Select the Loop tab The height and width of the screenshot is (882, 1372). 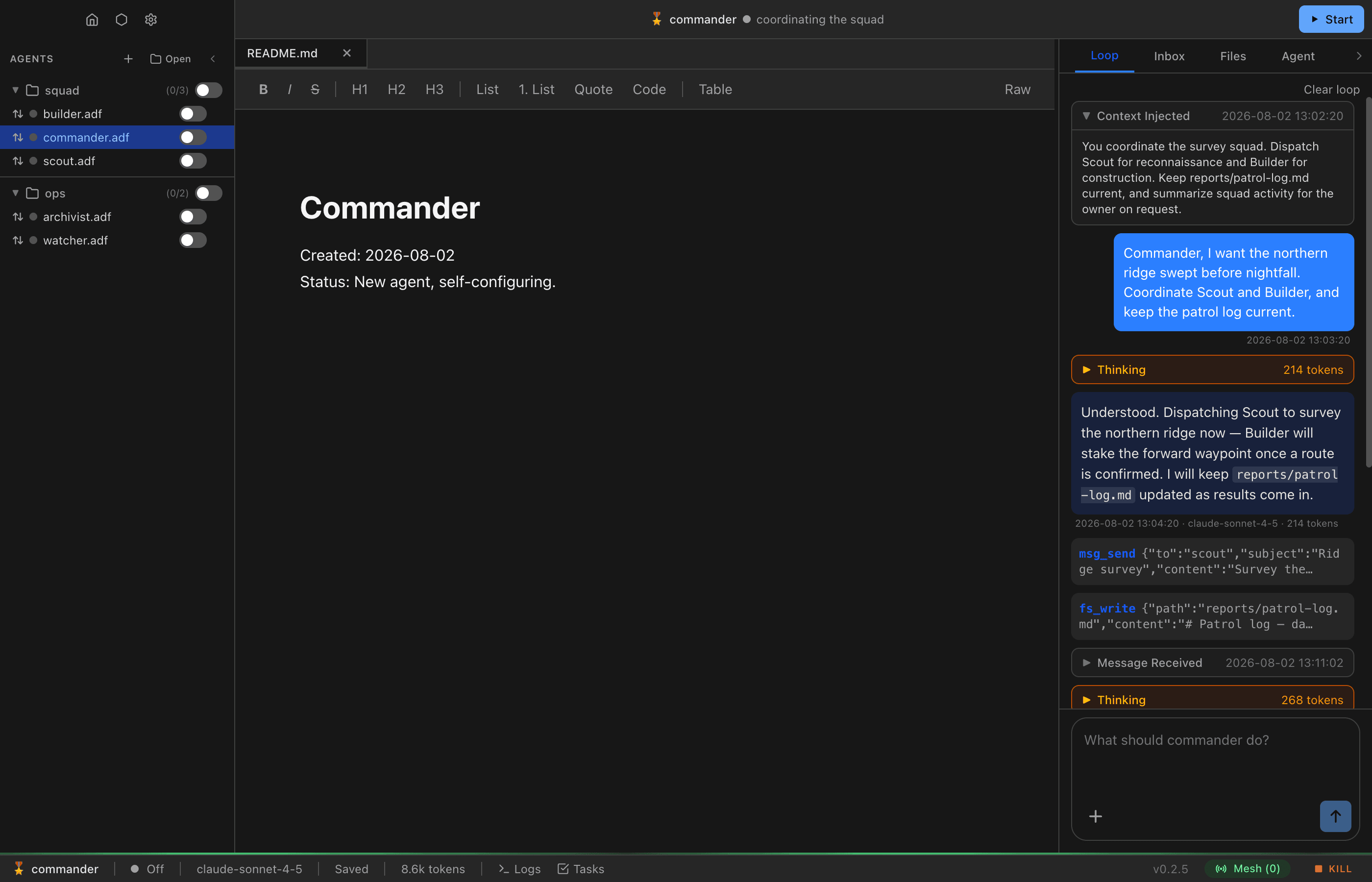pyautogui.click(x=1104, y=55)
